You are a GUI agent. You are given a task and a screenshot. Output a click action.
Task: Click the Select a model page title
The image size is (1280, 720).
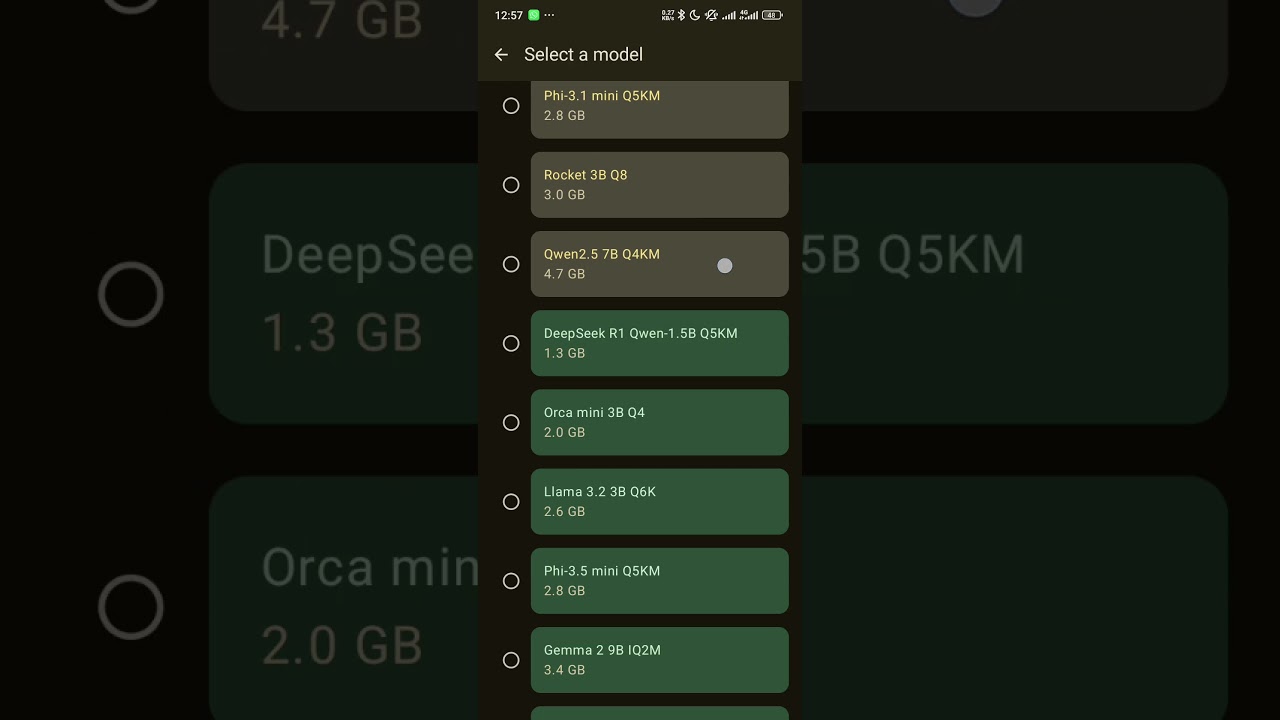click(x=583, y=55)
